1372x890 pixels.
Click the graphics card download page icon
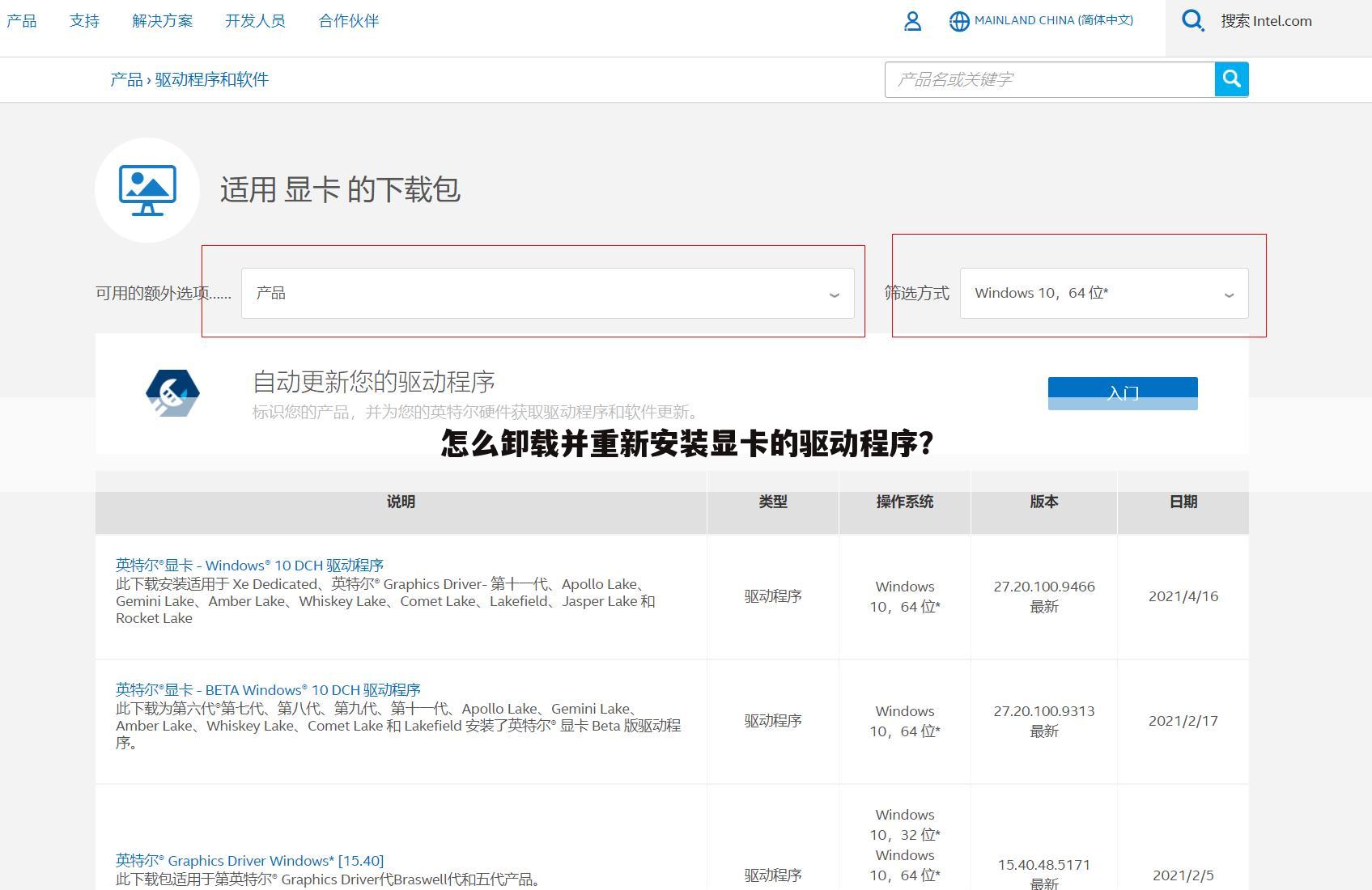point(147,191)
